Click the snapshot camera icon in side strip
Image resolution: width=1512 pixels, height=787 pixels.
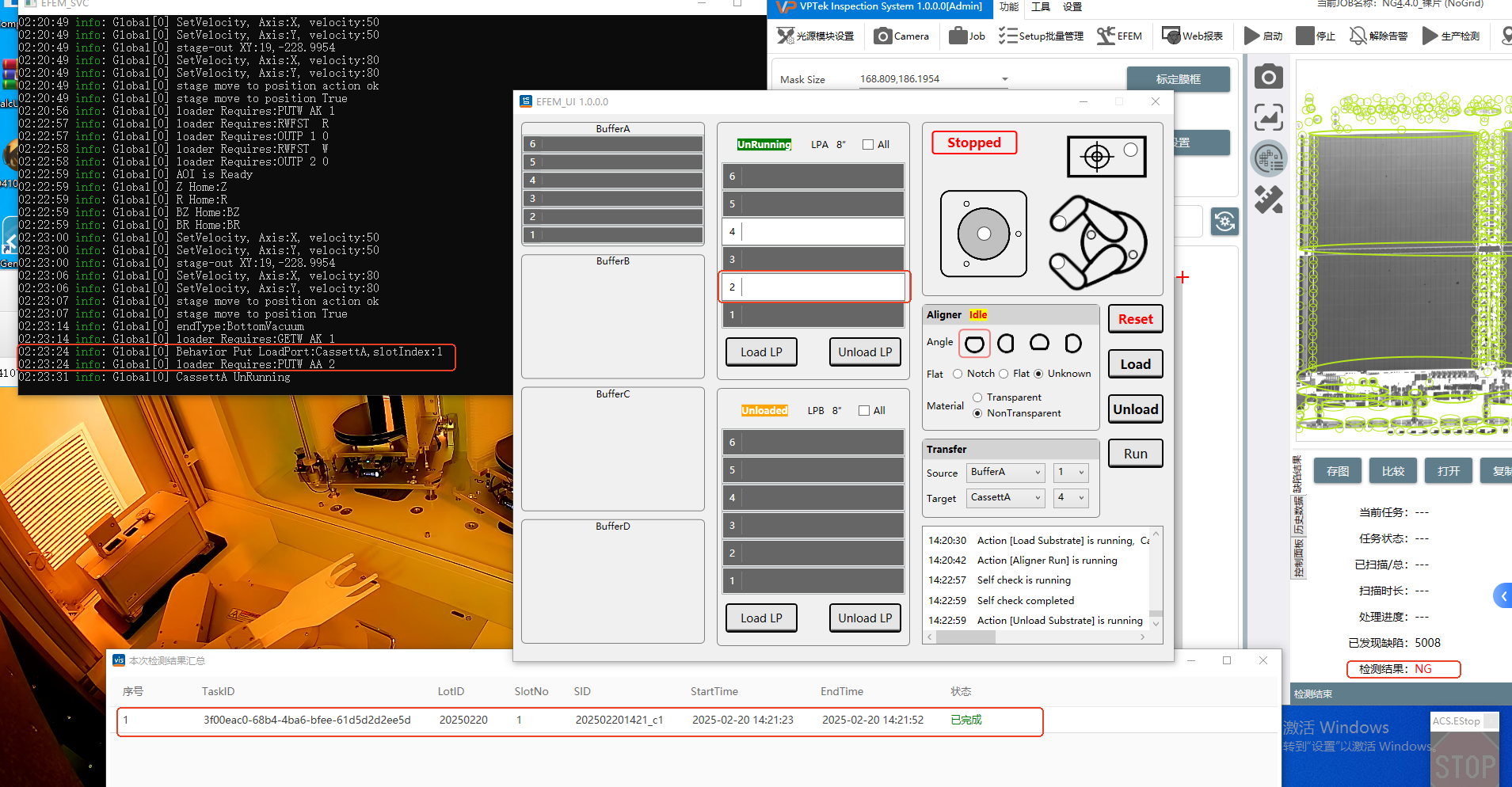pos(1269,77)
